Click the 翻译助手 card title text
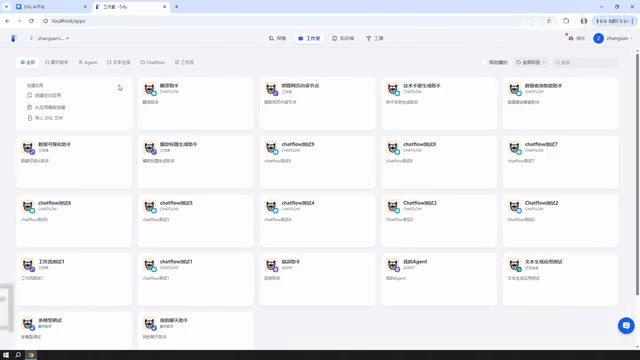The height and width of the screenshot is (360, 640). pyautogui.click(x=169, y=86)
